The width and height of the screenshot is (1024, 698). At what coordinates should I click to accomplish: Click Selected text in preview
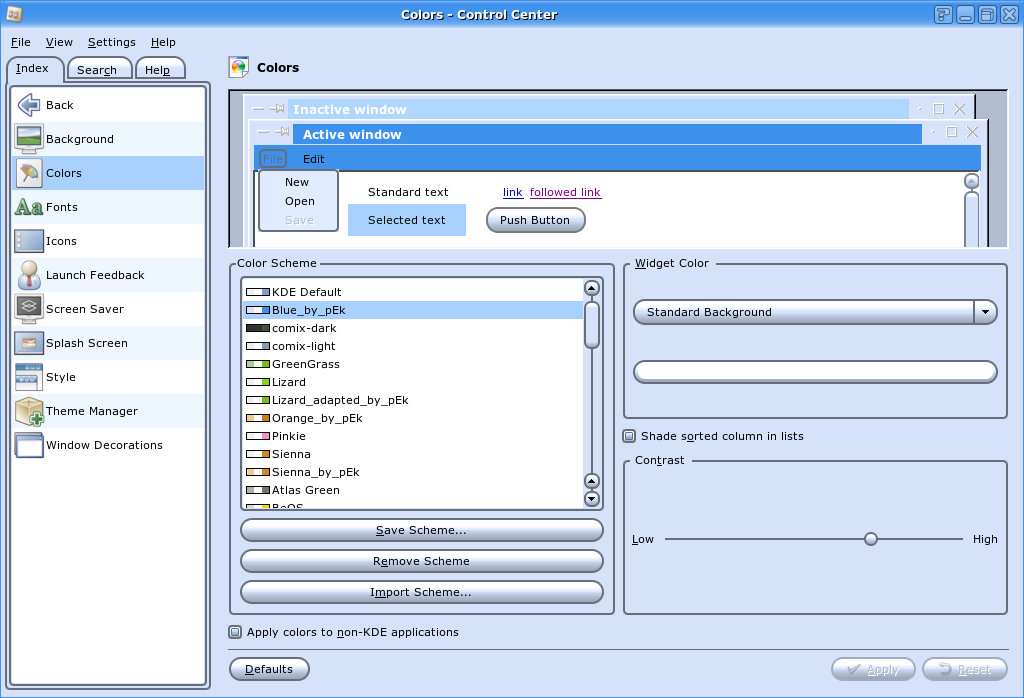point(407,220)
